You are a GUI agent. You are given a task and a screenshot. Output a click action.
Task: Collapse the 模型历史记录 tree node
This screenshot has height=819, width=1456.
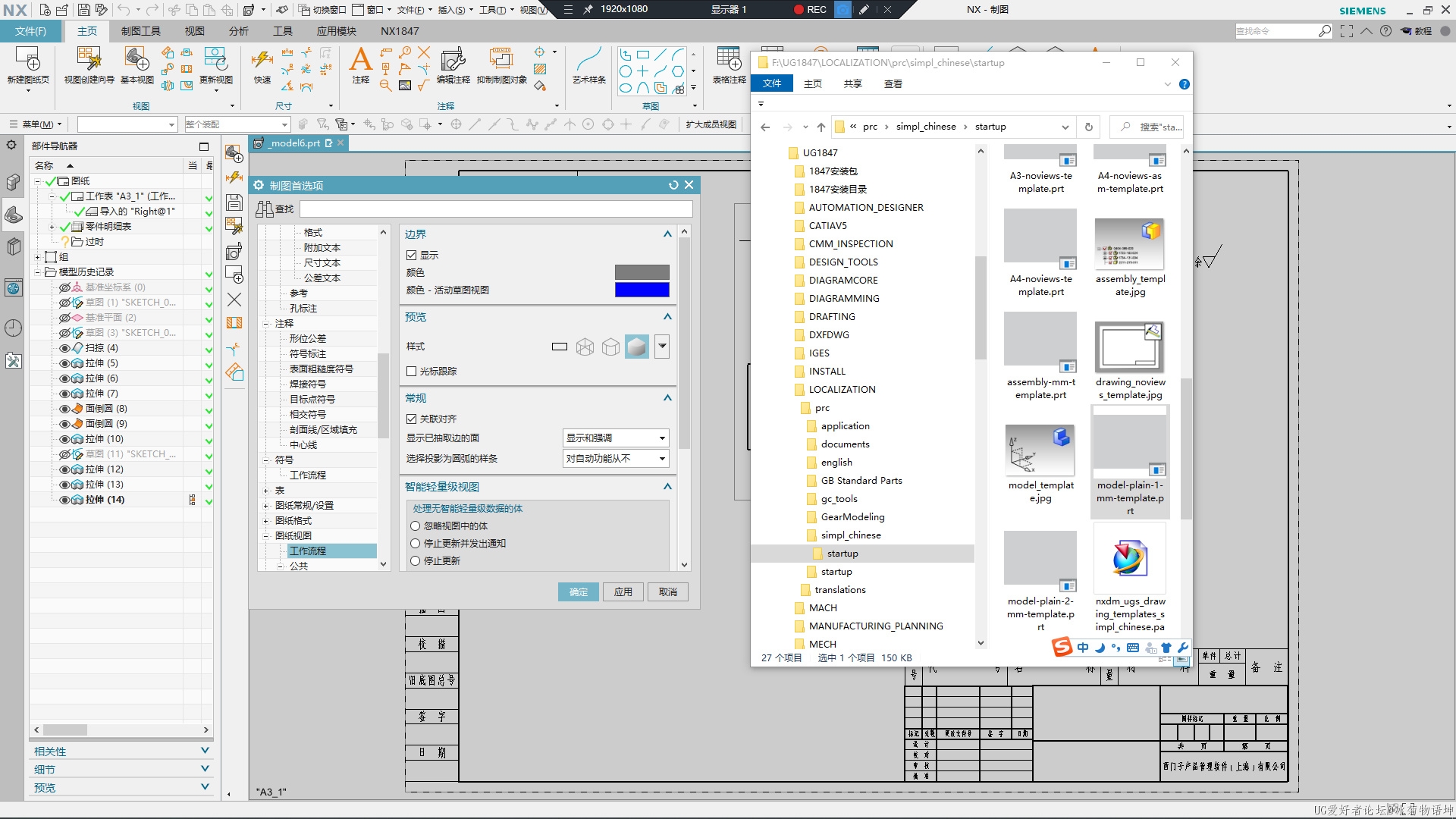(37, 272)
